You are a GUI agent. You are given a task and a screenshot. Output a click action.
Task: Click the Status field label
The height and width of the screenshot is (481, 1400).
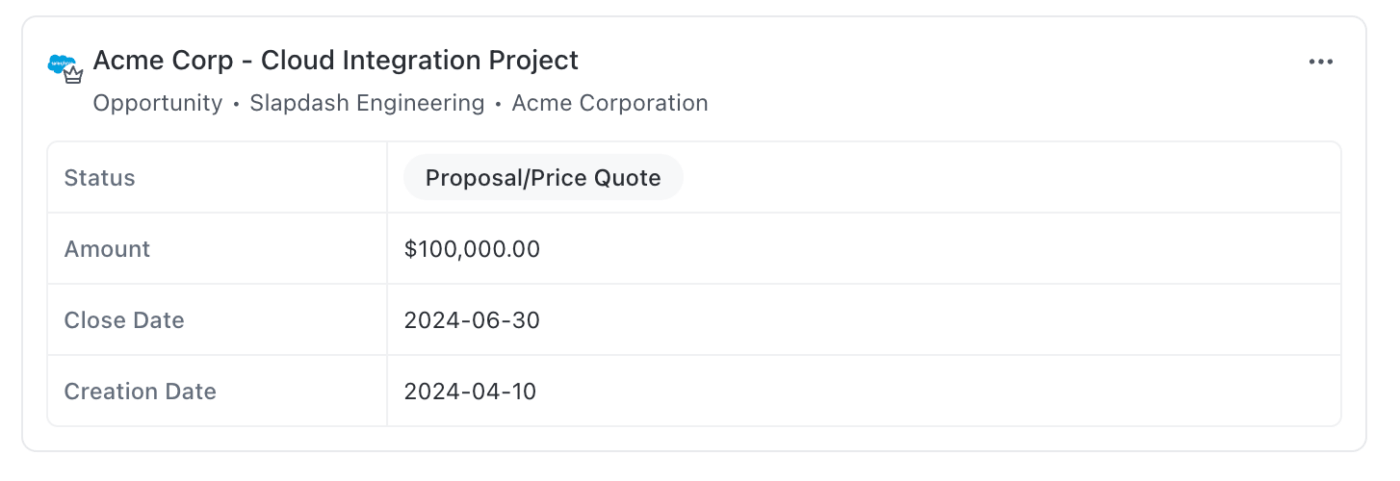click(x=99, y=178)
